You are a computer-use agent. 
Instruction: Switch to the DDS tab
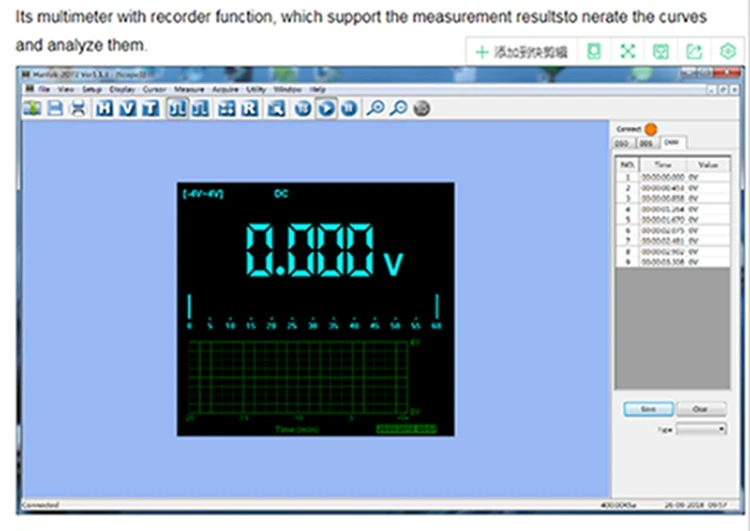646,143
